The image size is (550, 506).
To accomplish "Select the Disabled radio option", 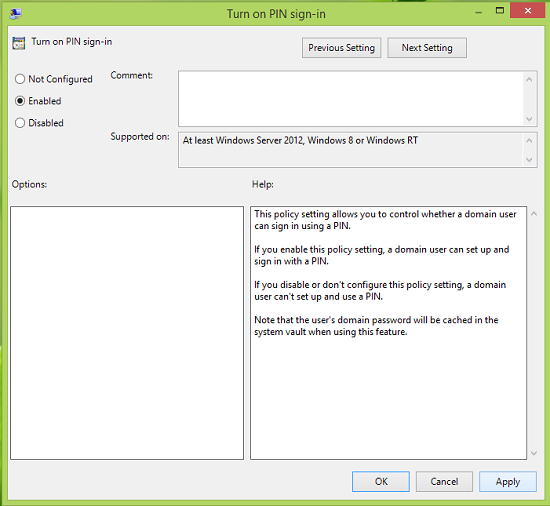I will (20, 123).
